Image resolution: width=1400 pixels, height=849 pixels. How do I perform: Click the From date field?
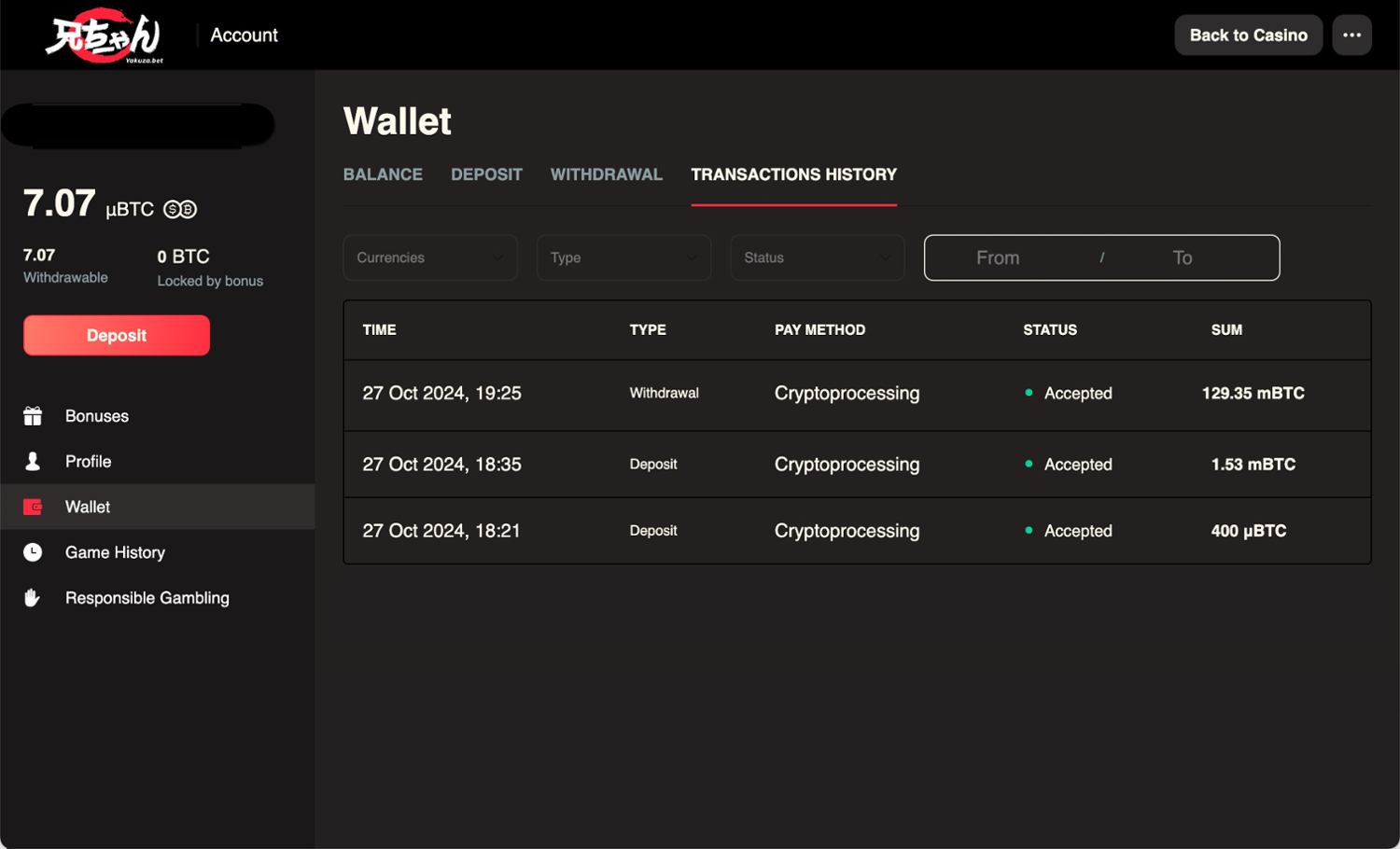998,257
